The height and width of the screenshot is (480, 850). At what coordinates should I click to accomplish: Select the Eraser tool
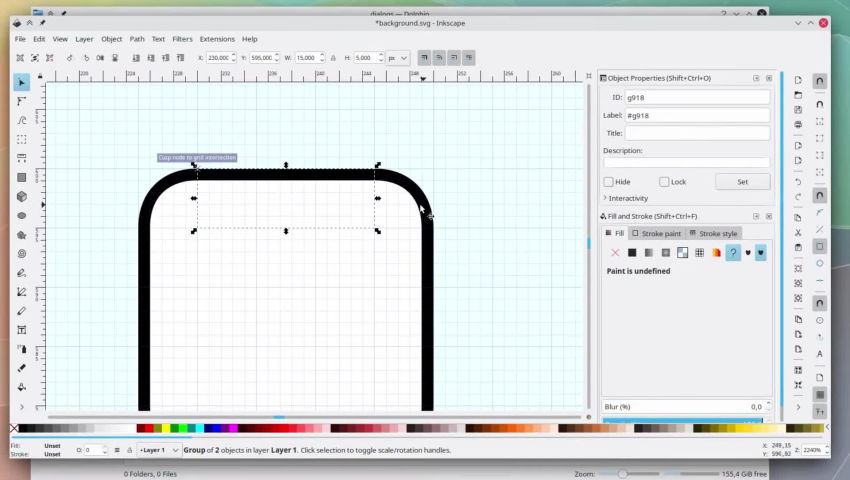22,368
